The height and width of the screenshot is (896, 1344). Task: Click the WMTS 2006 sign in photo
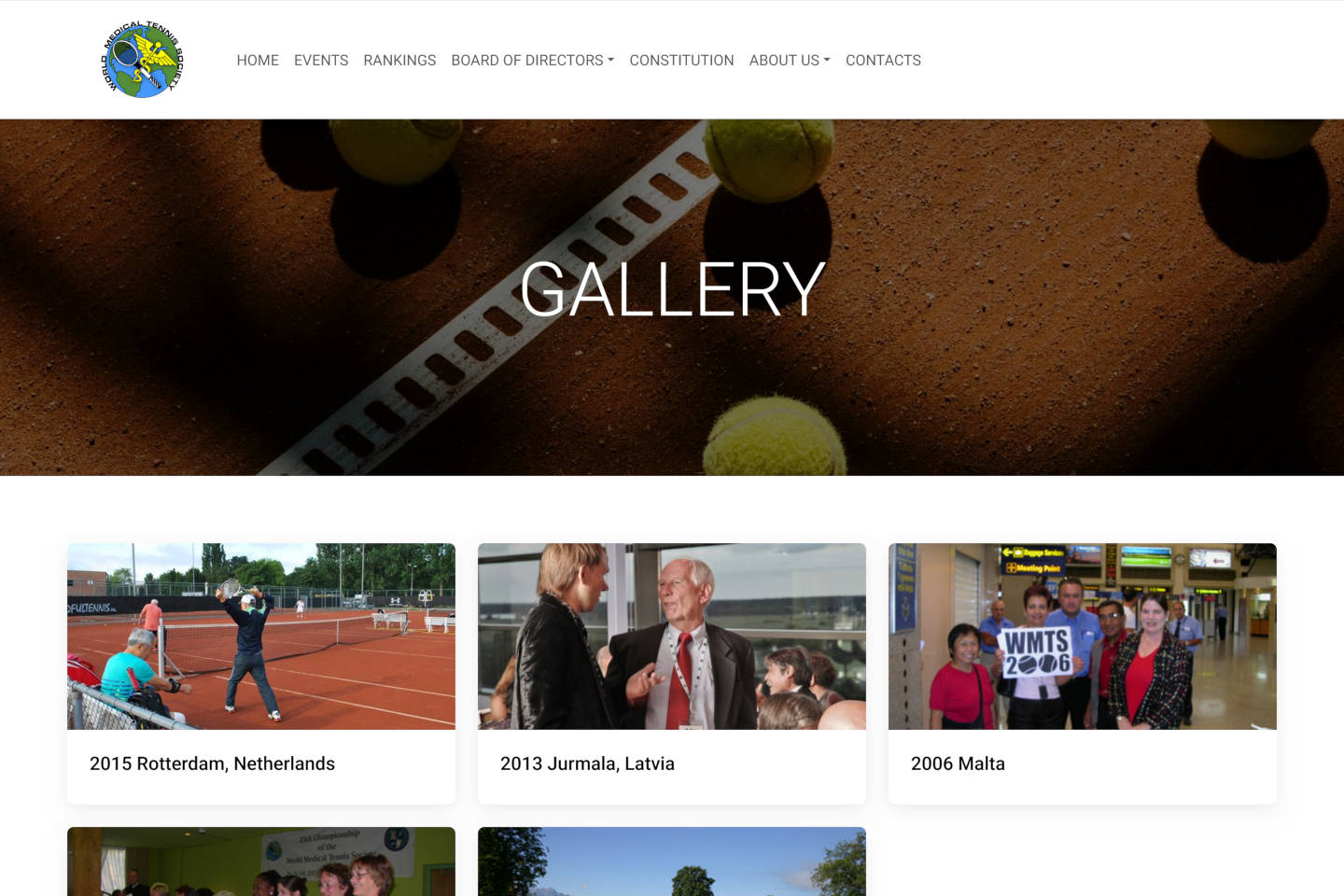[x=1037, y=651]
